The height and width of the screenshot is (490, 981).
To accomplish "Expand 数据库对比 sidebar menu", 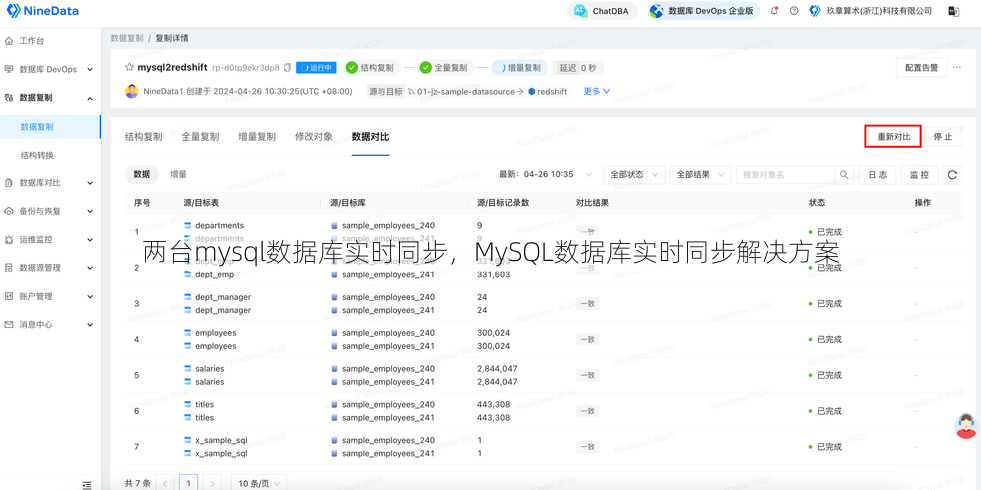I will click(x=50, y=183).
